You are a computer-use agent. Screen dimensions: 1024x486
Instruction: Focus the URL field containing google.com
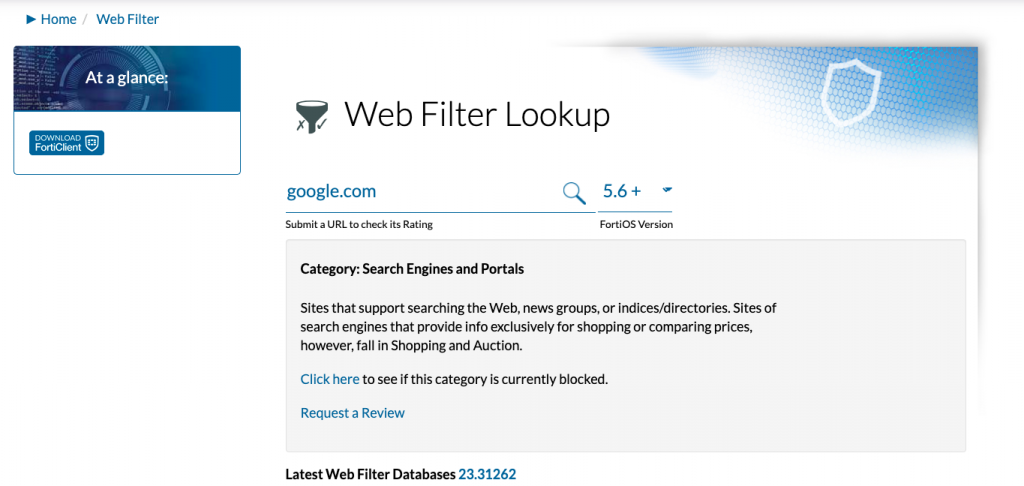click(x=423, y=192)
